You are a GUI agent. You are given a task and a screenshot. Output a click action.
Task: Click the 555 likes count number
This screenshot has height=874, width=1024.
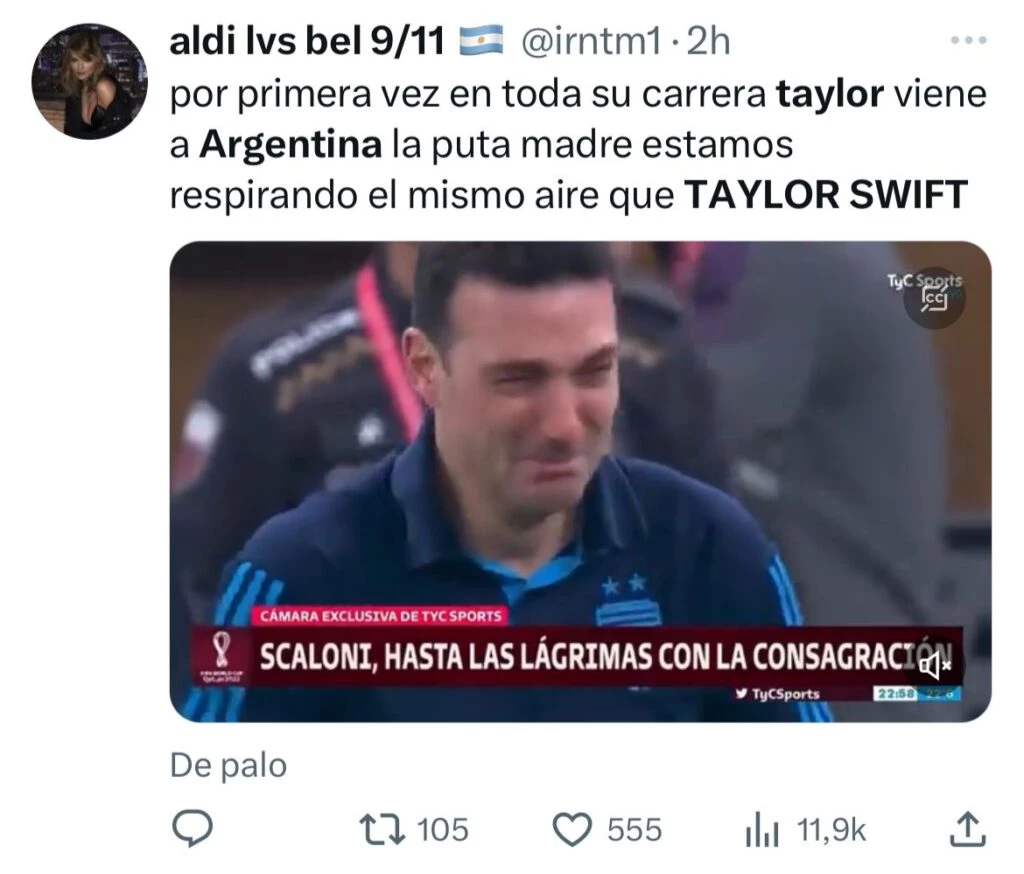634,830
